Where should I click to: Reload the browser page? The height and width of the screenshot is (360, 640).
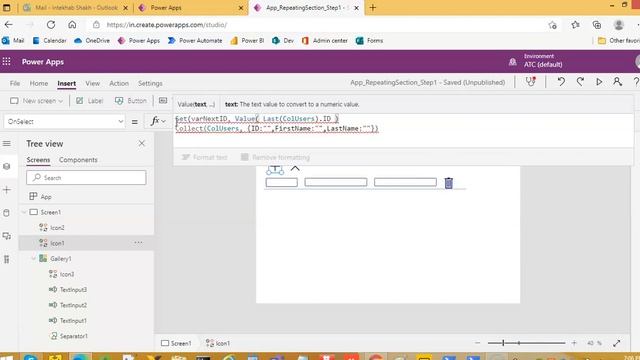51,25
